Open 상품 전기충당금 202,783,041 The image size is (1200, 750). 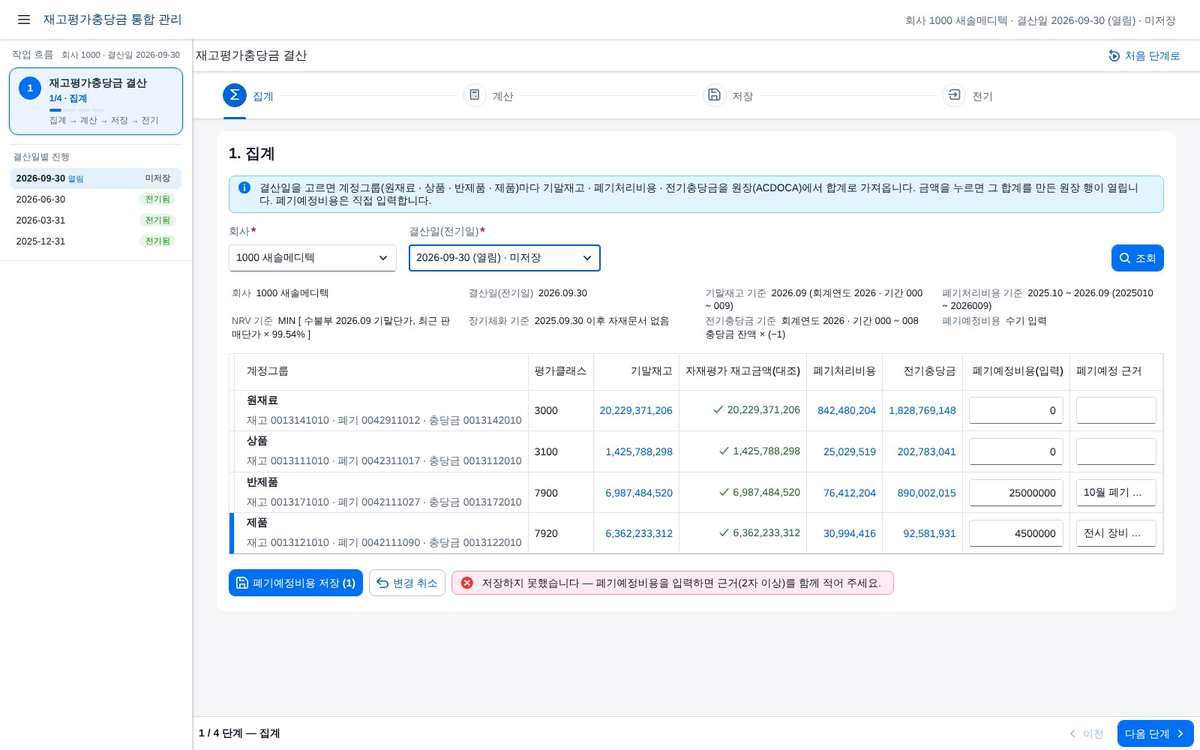click(927, 451)
